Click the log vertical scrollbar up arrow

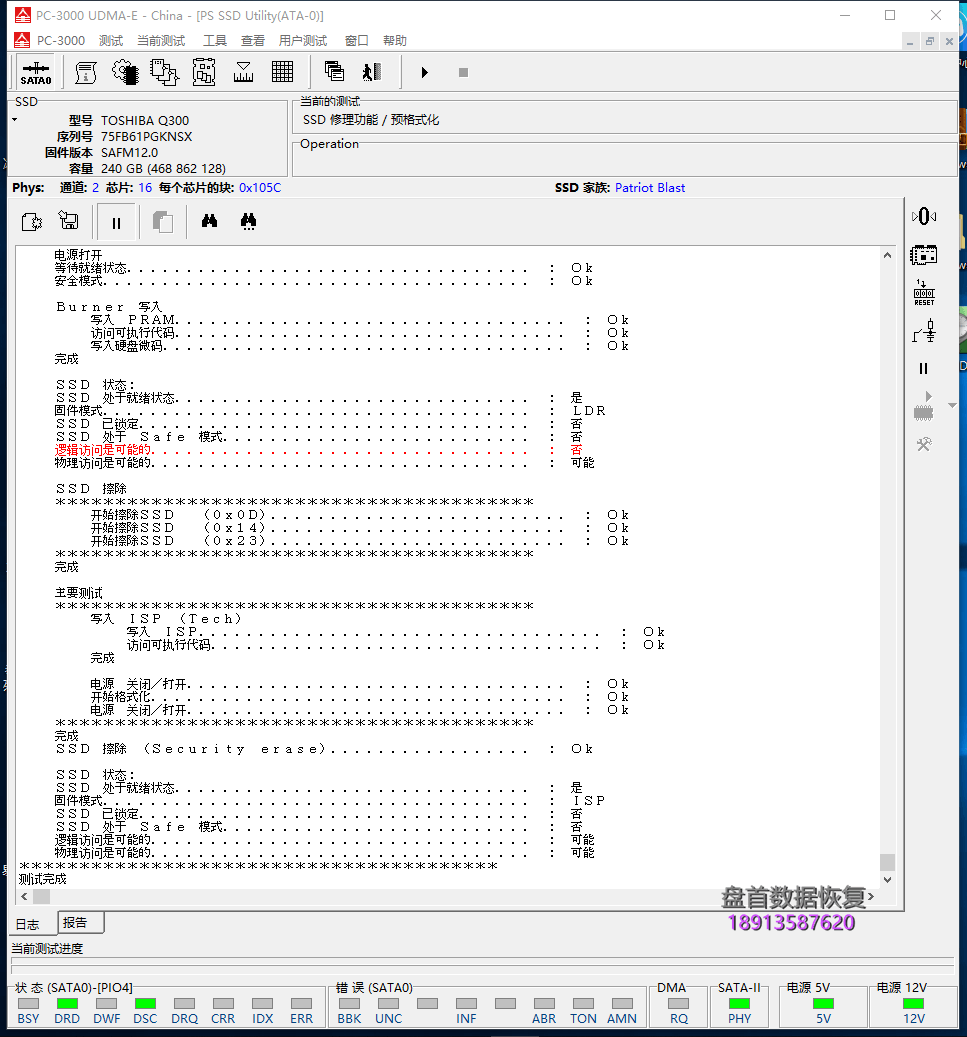tap(888, 255)
